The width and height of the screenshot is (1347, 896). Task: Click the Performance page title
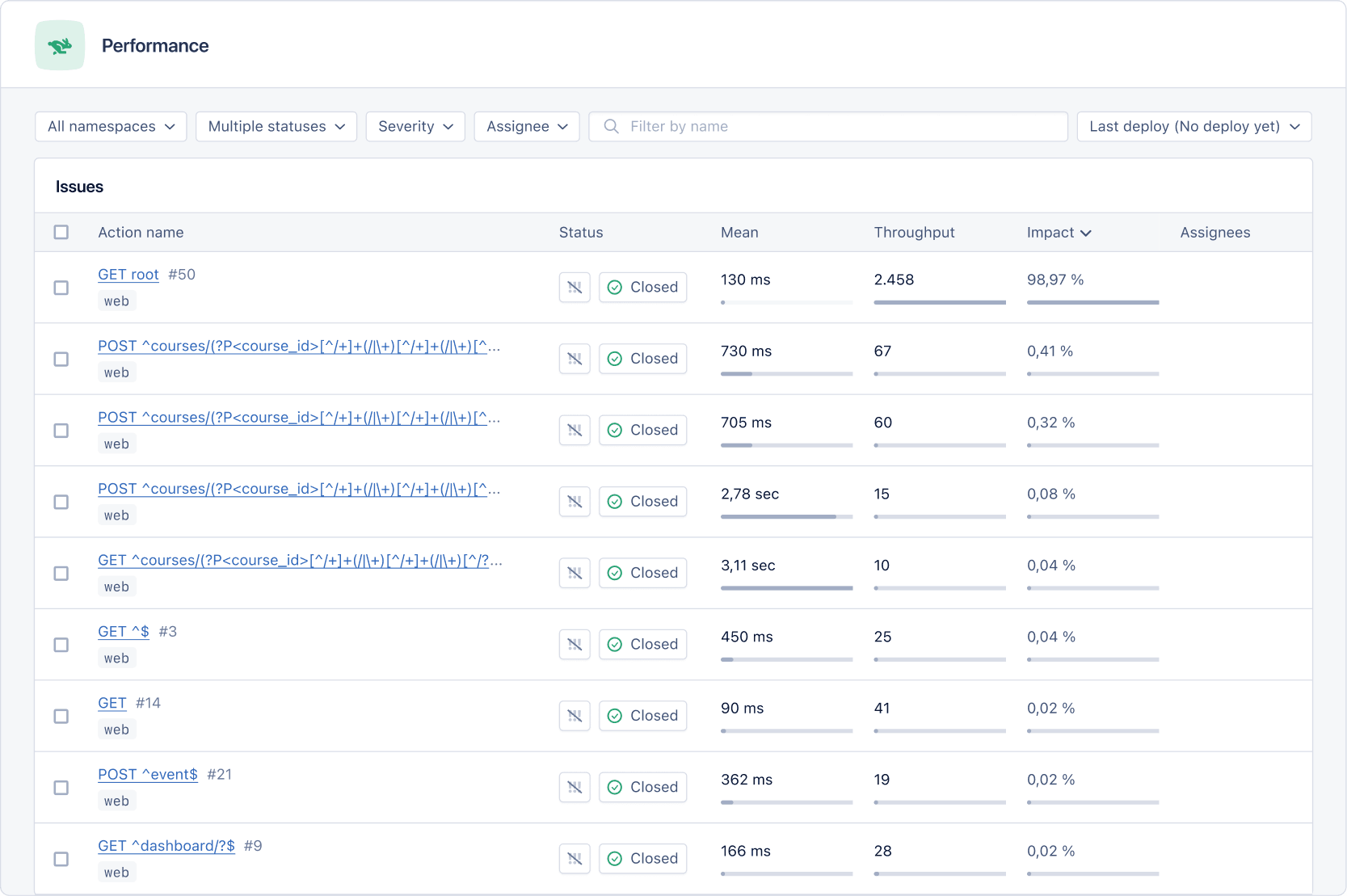[155, 46]
